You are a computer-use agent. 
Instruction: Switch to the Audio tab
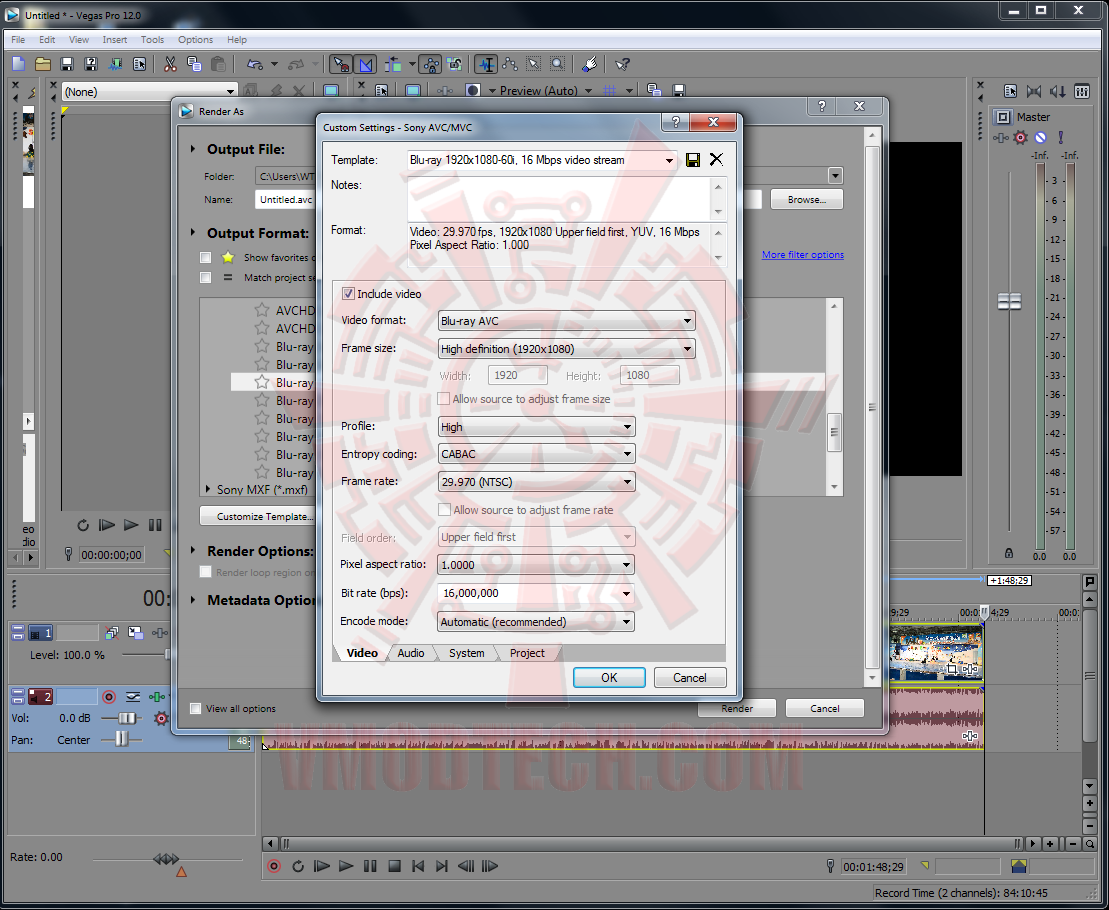click(411, 653)
